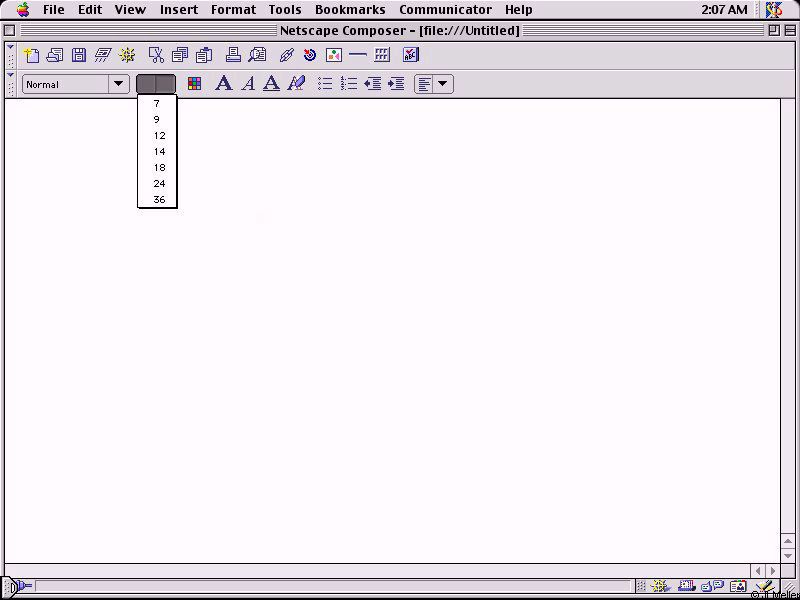Select font size 9
Image resolution: width=800 pixels, height=600 pixels.
[157, 119]
